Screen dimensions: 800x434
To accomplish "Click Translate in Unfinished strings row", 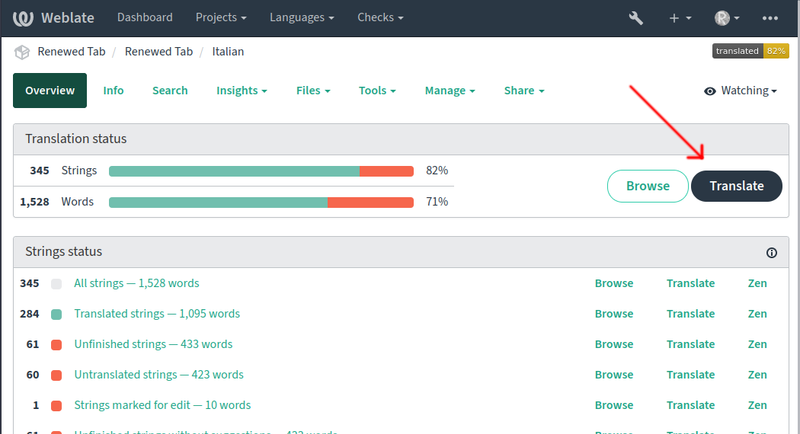I will [691, 344].
